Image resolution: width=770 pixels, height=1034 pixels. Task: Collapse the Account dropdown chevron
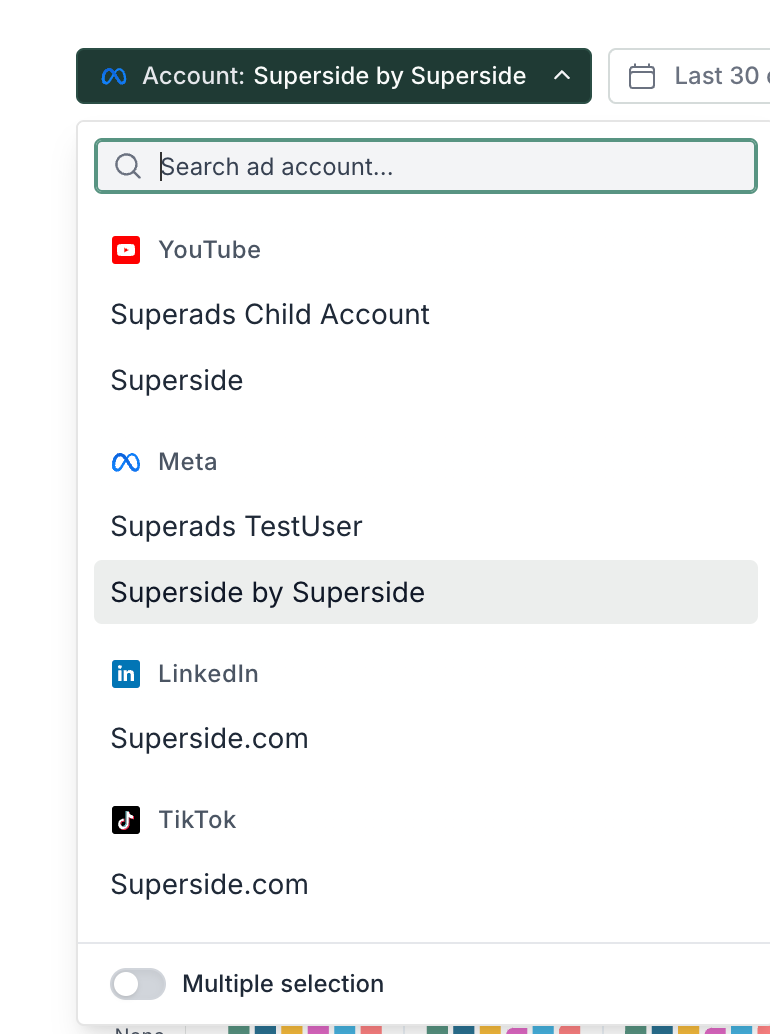pyautogui.click(x=562, y=76)
